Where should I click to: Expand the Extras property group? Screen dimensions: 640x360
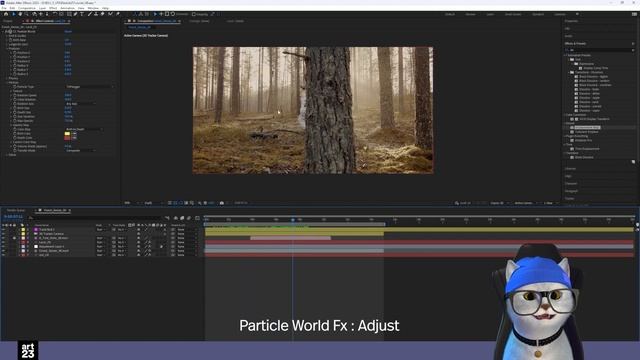click(7, 155)
